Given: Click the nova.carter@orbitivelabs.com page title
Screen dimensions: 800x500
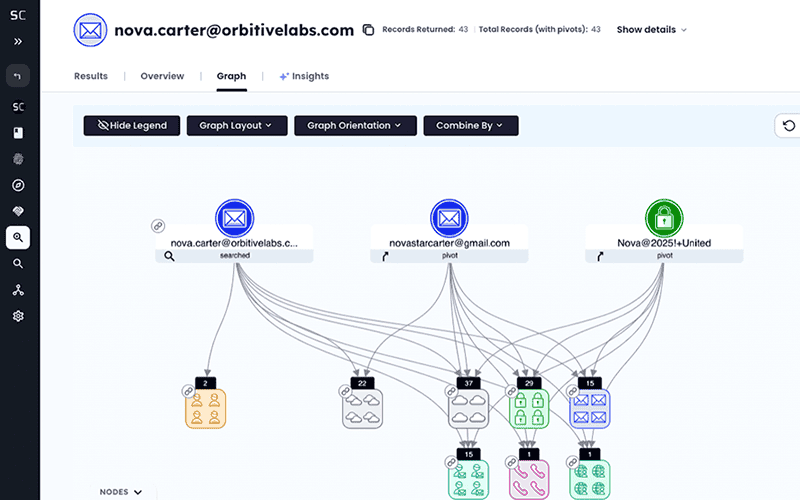Looking at the screenshot, I should pos(234,30).
